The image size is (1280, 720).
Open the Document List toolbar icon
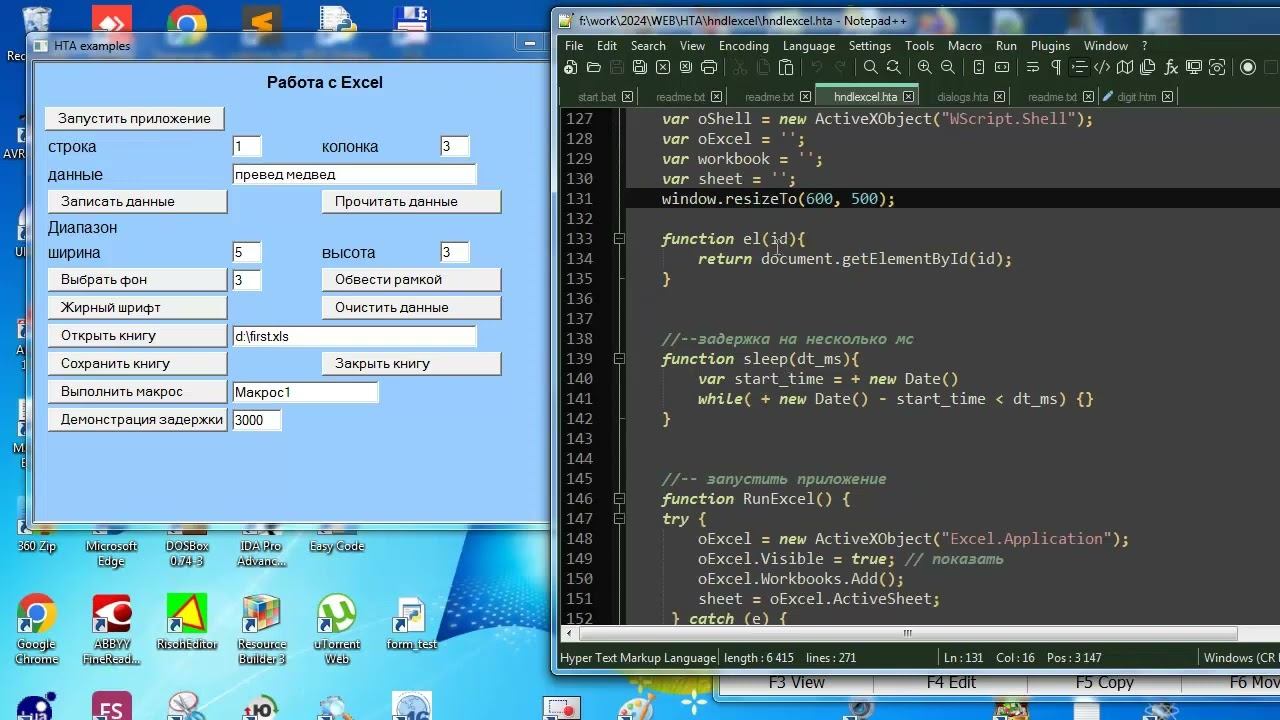[x=1147, y=68]
